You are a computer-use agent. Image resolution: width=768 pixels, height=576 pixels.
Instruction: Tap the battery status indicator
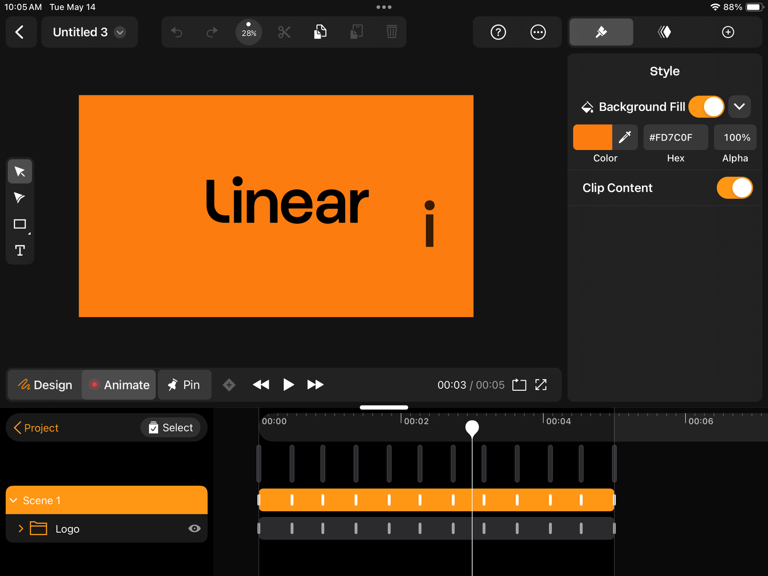pos(754,7)
